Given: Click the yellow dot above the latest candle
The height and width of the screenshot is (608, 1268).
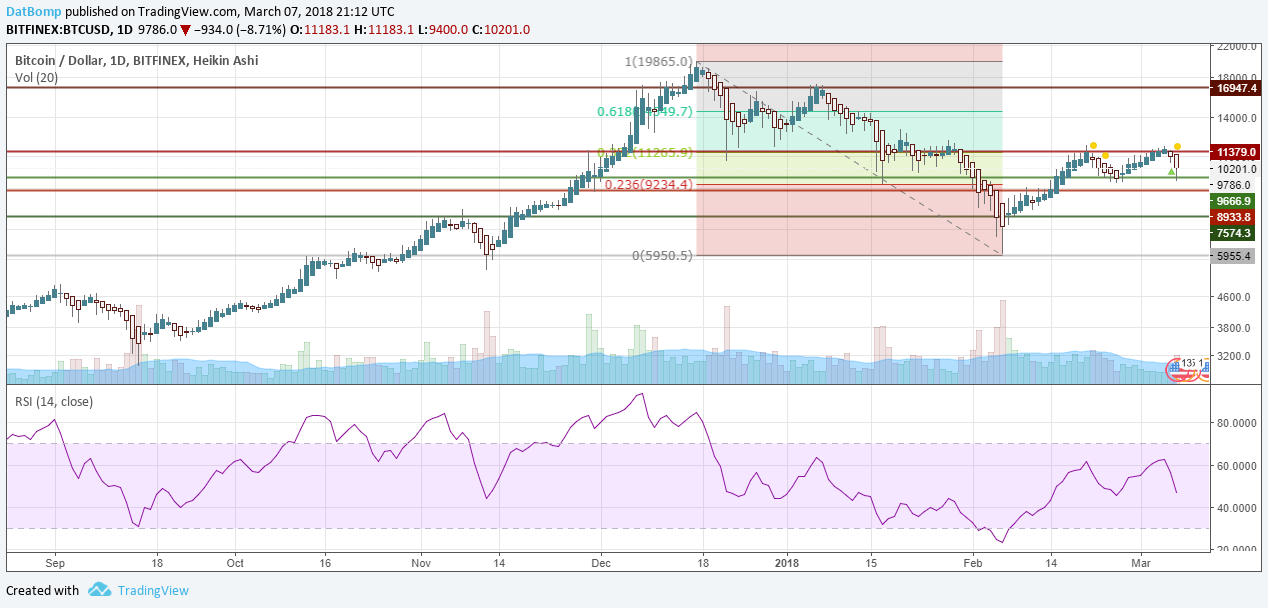Looking at the screenshot, I should pos(1178,147).
